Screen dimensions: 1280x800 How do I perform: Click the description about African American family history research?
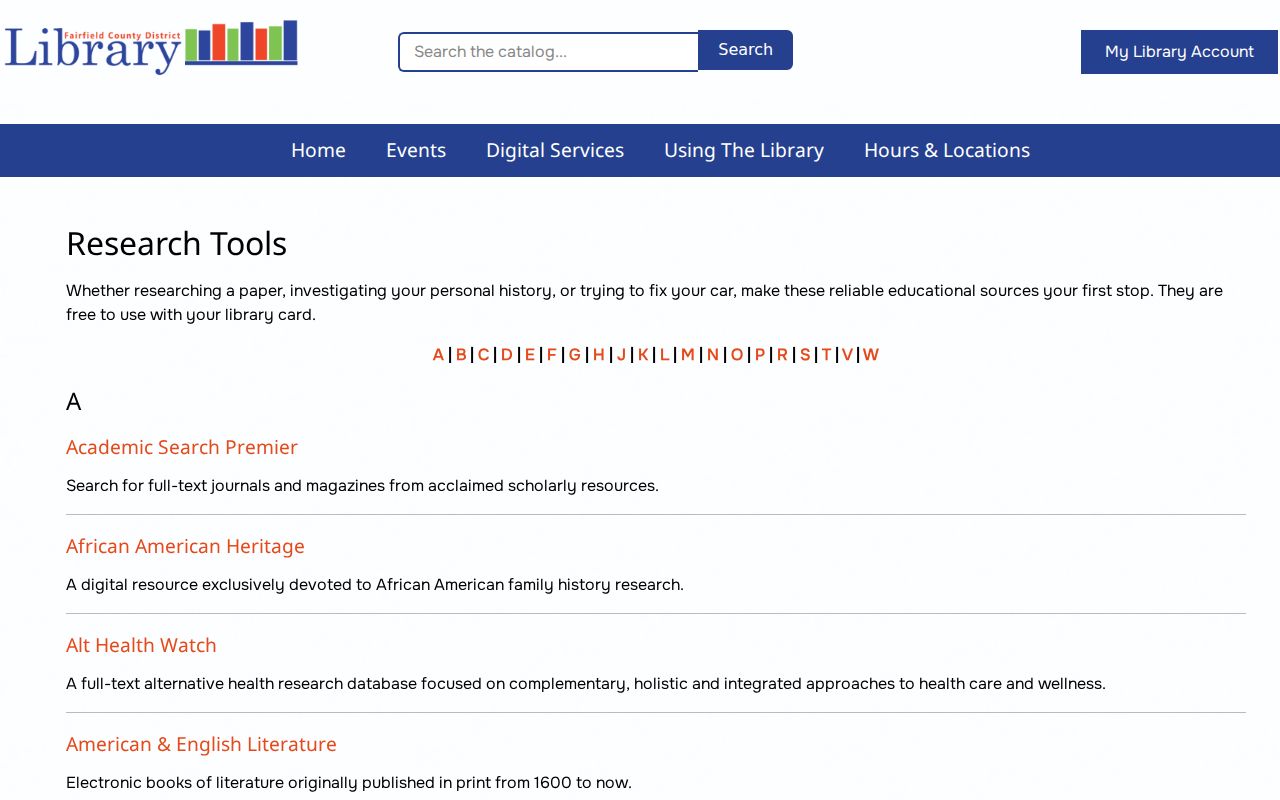point(375,585)
